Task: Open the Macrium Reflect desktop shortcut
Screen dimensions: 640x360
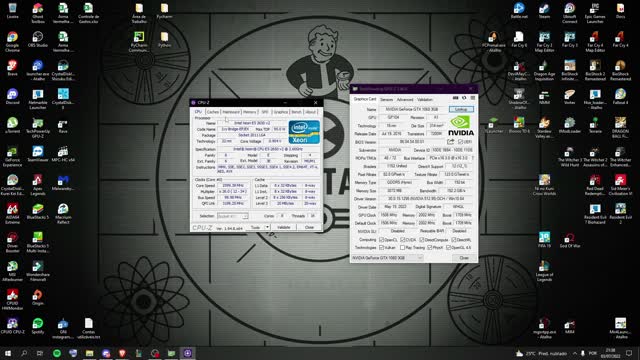Action: point(63,214)
